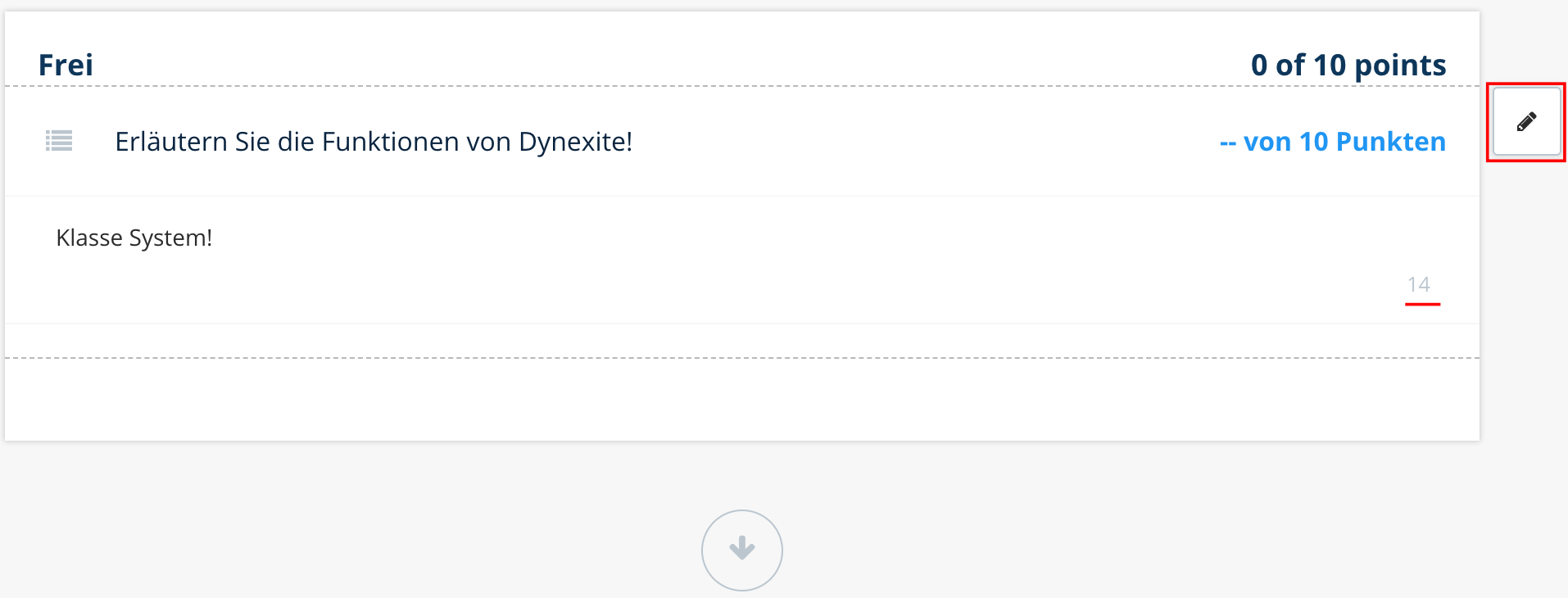Click the word "Funktionen" in the question
The image size is (1568, 598).
point(390,142)
